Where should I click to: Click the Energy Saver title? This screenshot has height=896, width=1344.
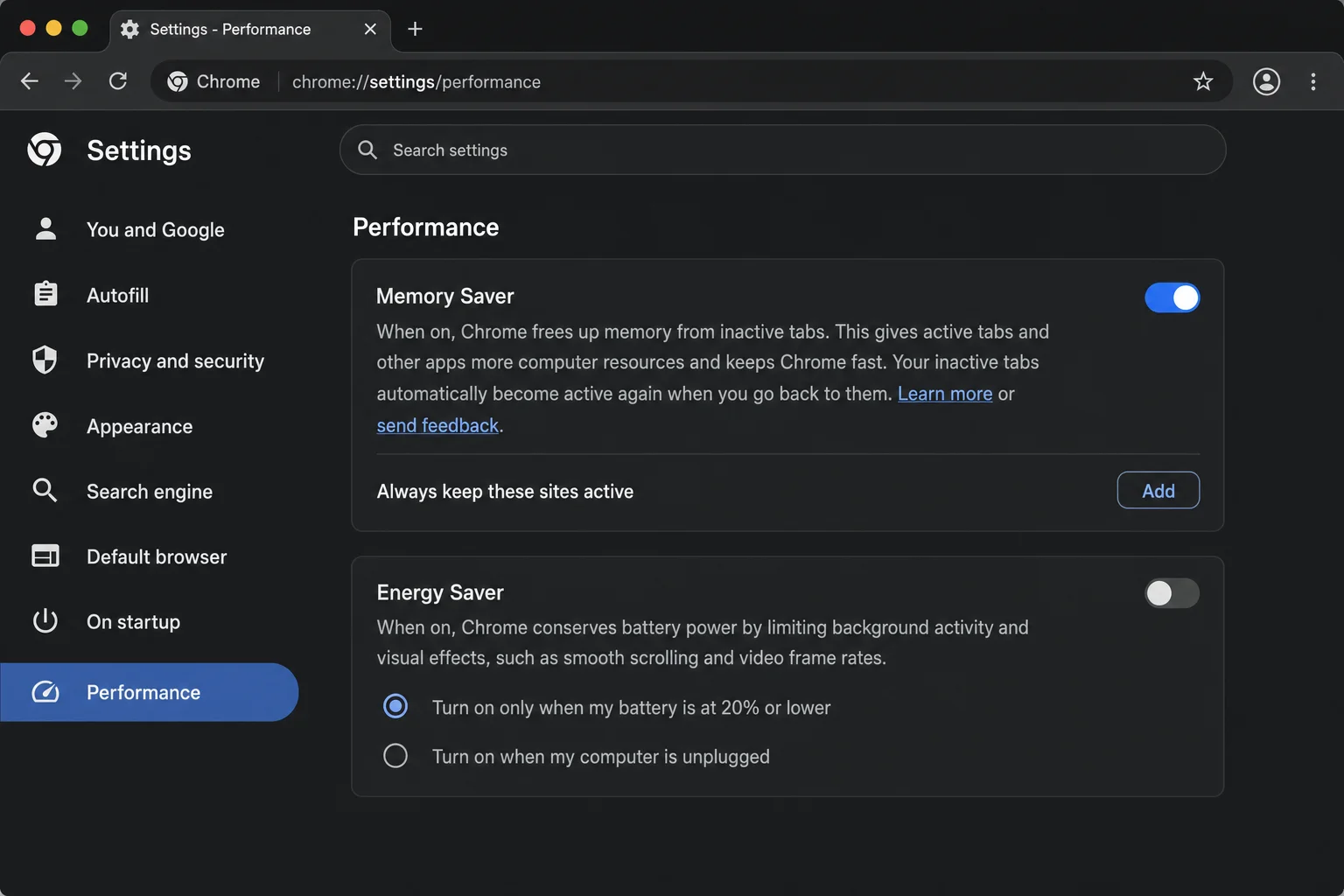point(440,592)
